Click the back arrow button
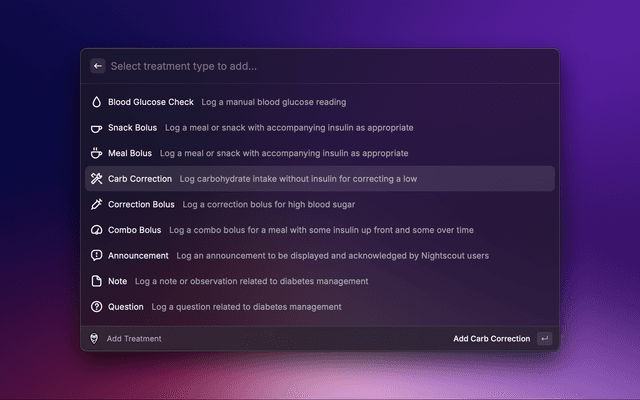Screen dimensions: 640x400 click(x=98, y=66)
